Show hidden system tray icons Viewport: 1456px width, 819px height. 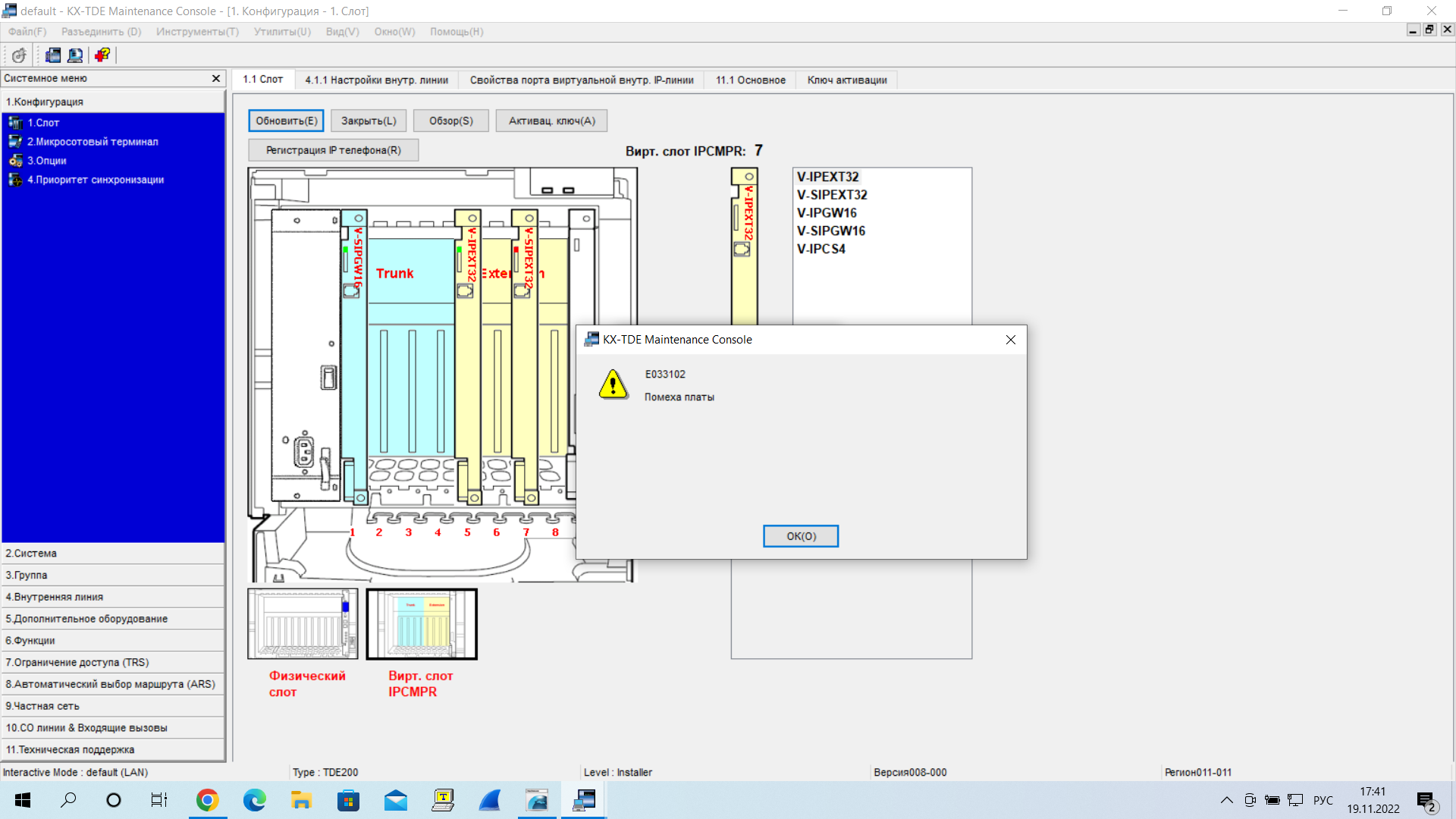[1226, 800]
